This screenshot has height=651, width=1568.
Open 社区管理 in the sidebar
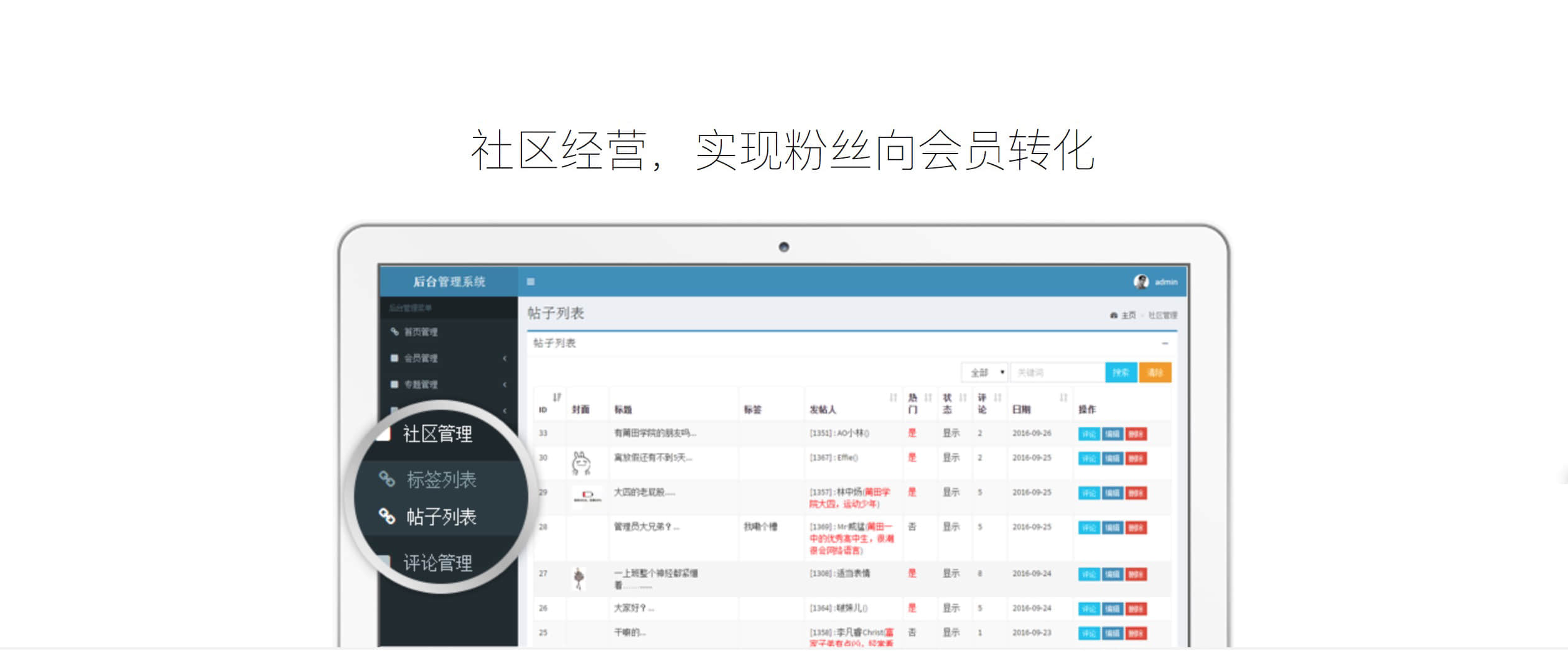pos(437,434)
